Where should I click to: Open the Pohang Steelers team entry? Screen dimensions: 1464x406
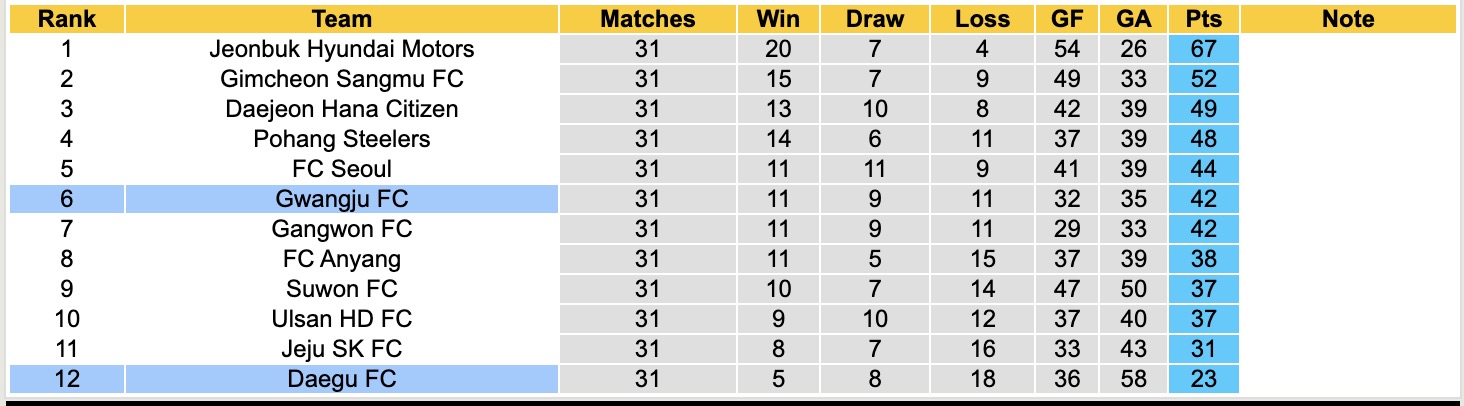click(342, 139)
